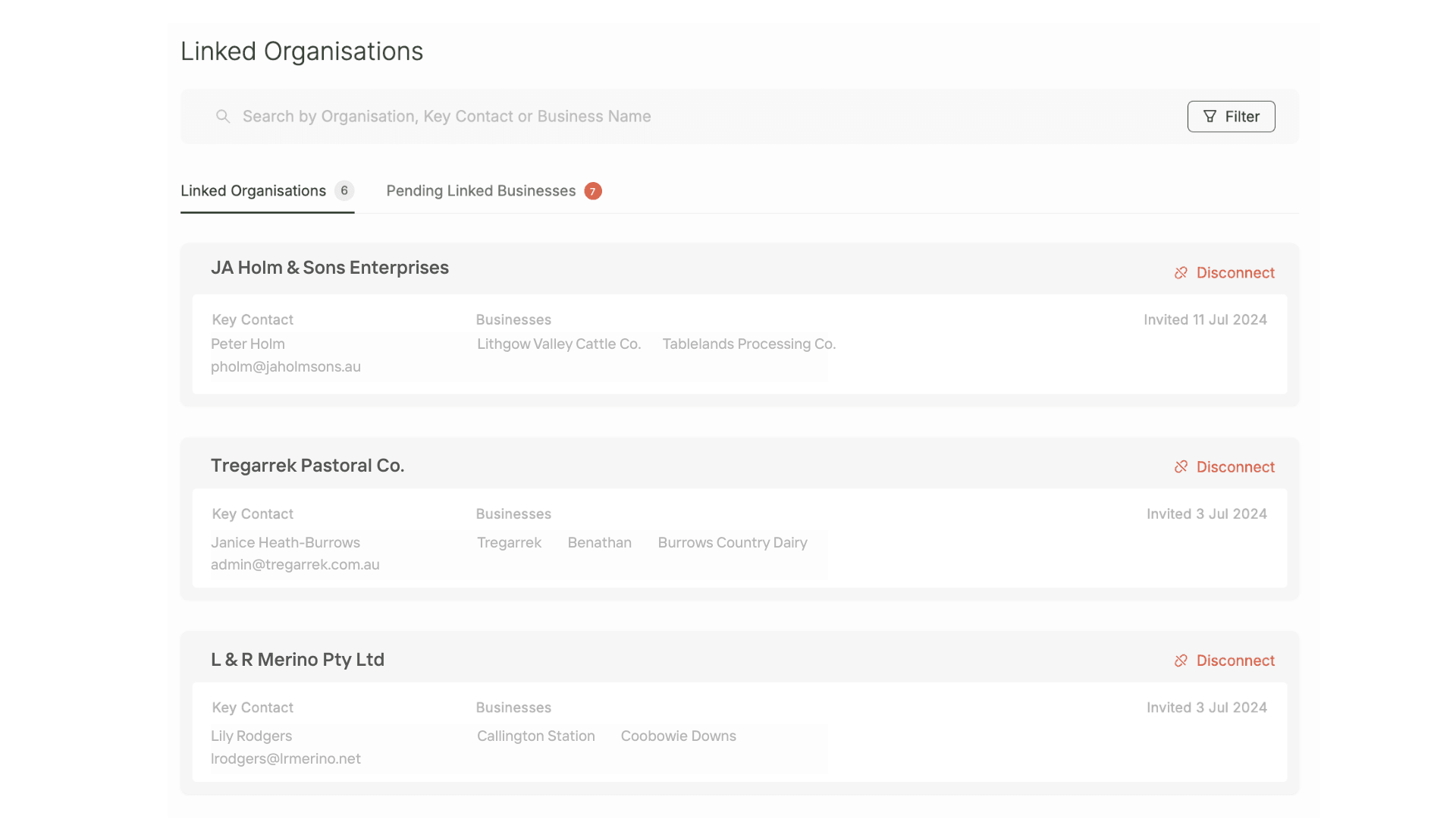Image resolution: width=1456 pixels, height=819 pixels.
Task: Click the Pending Linked Businesses count badge
Action: 593,191
